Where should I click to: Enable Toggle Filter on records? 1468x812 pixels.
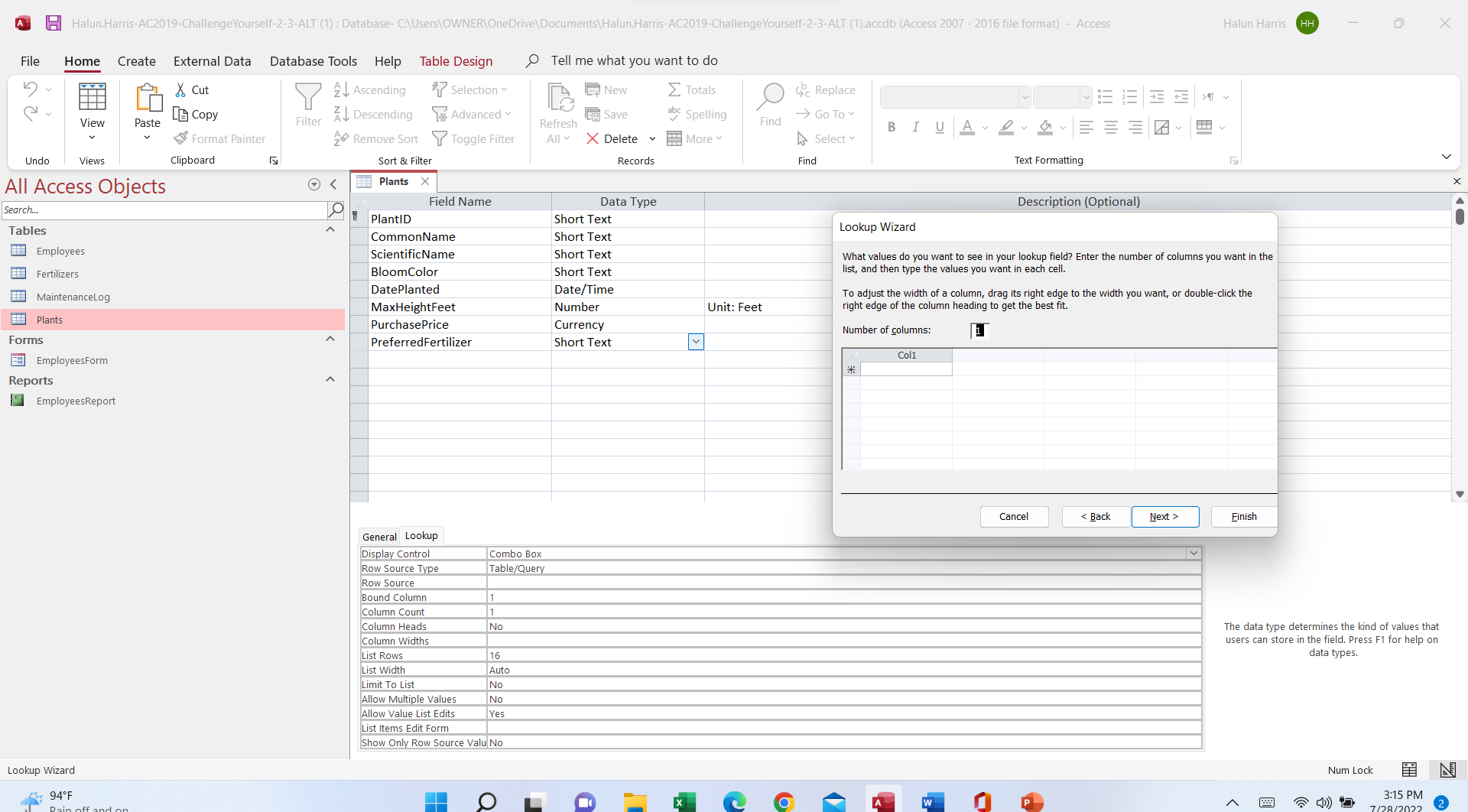[473, 138]
